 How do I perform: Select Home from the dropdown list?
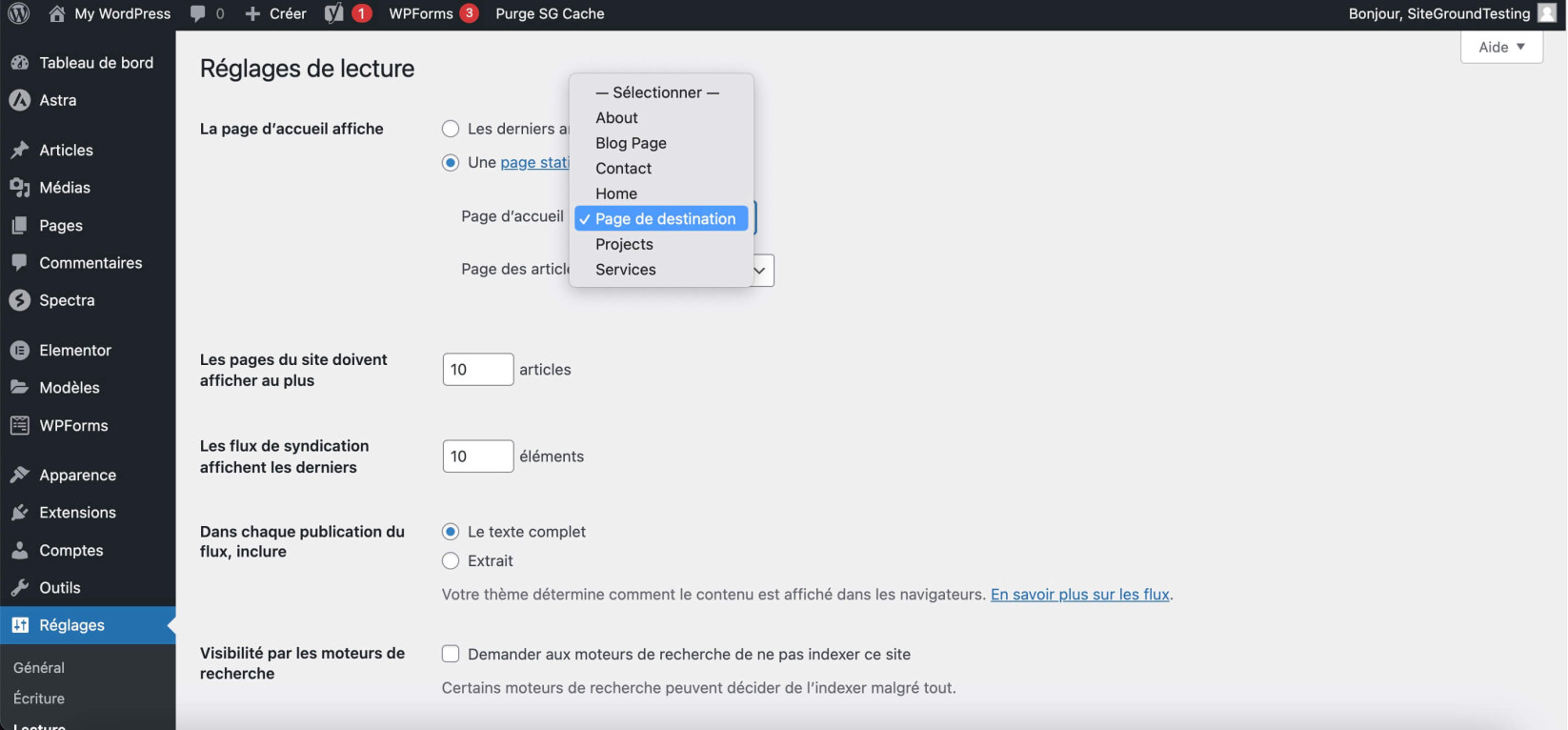[x=661, y=193]
